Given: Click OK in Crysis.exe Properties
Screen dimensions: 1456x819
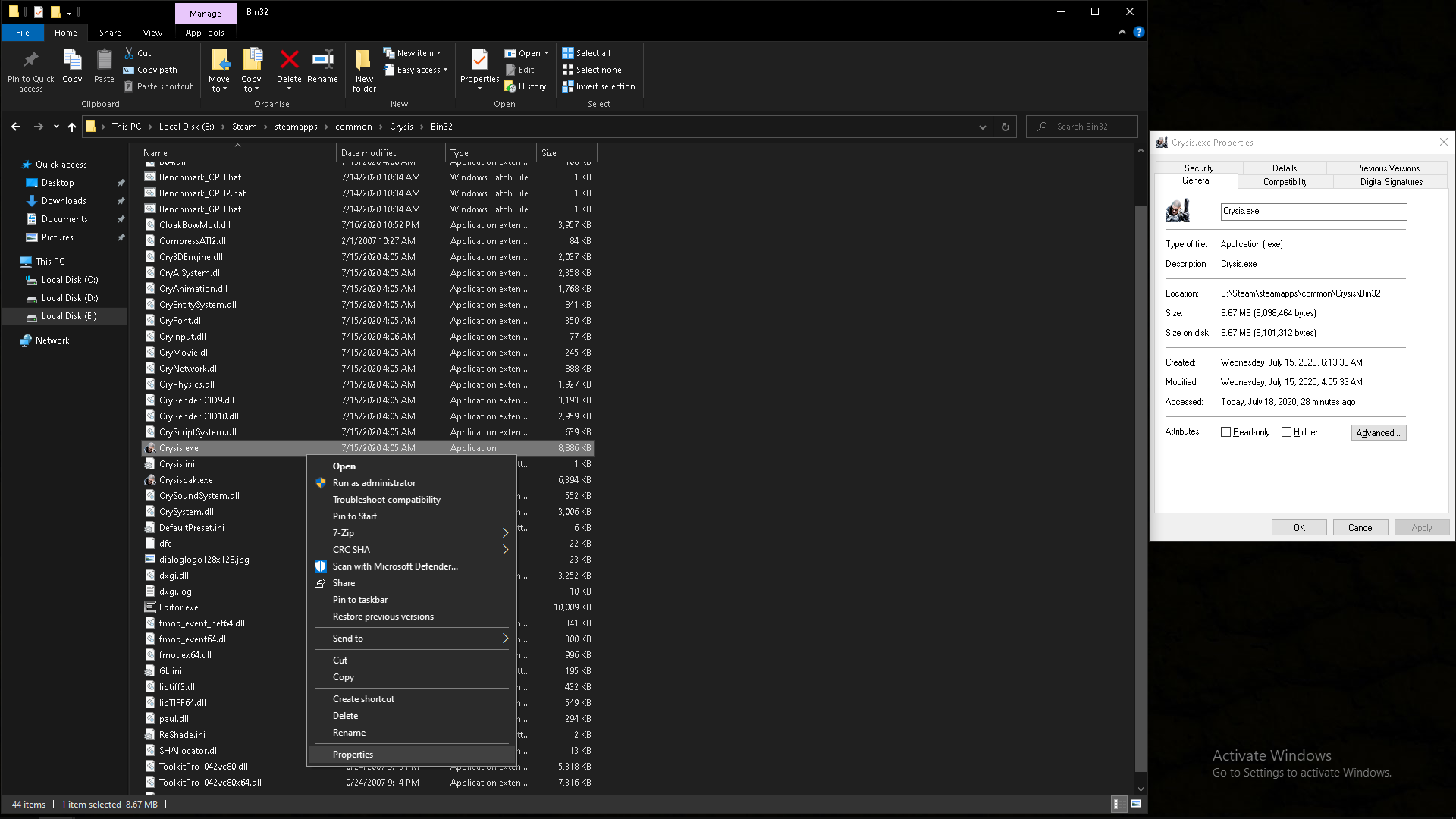Looking at the screenshot, I should (1298, 528).
